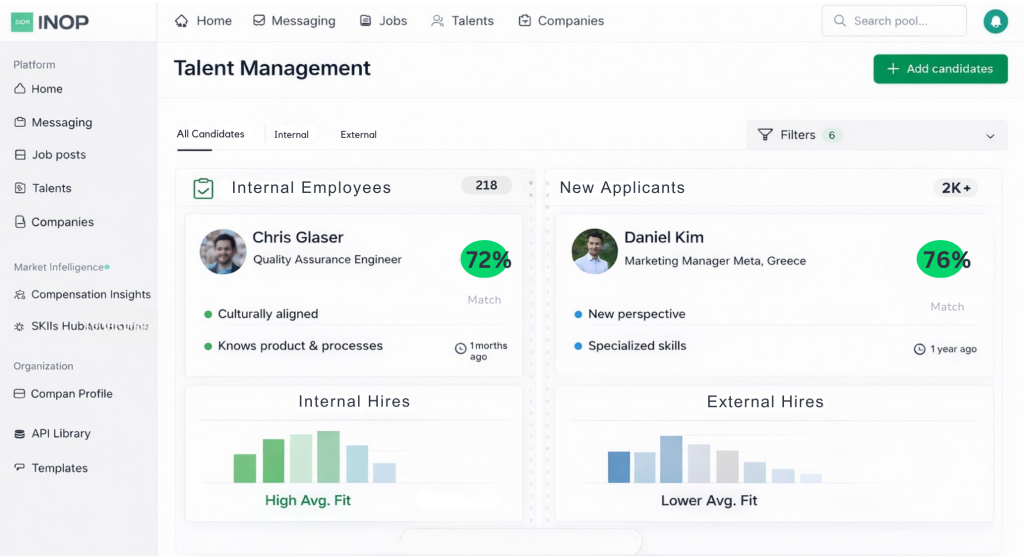Click in the Search pool field
The height and width of the screenshot is (557, 1024).
pyautogui.click(x=893, y=21)
